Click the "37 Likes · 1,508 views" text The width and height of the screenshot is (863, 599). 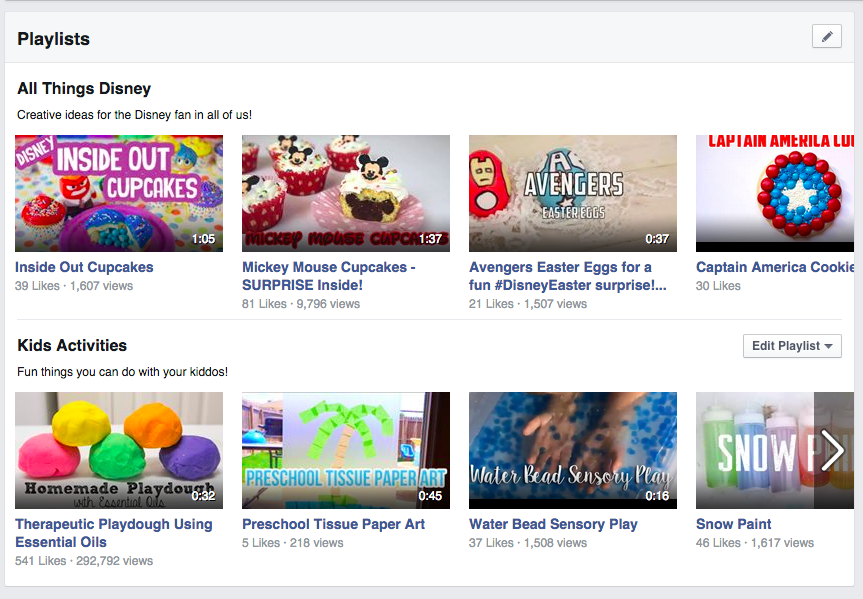(528, 543)
